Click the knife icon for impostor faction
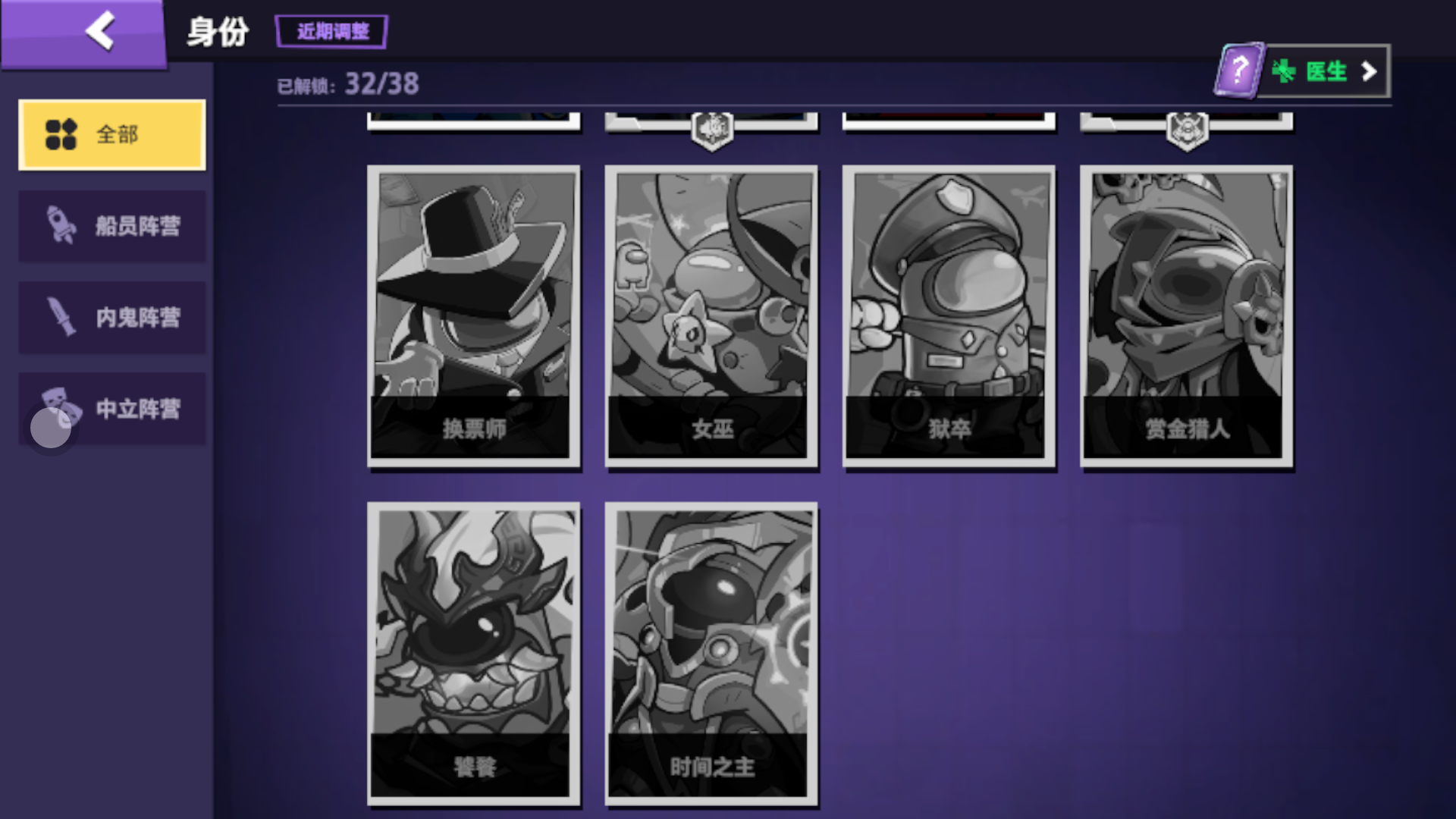This screenshot has height=819, width=1456. tap(61, 316)
